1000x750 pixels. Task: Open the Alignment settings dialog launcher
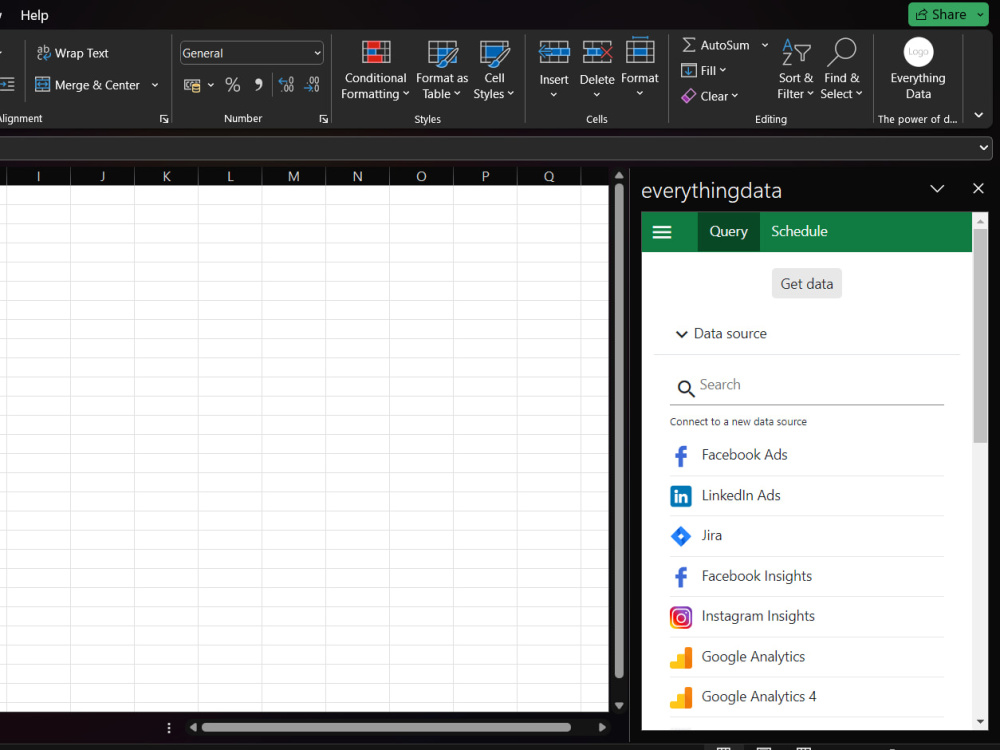164,119
